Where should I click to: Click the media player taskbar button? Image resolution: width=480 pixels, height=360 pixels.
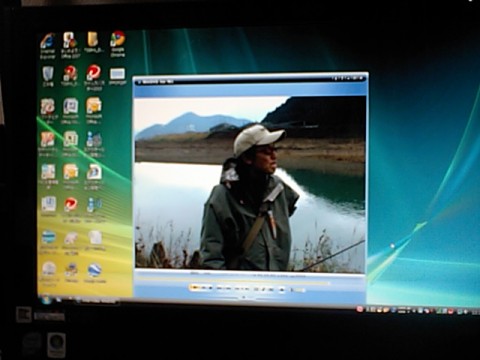coord(97,301)
